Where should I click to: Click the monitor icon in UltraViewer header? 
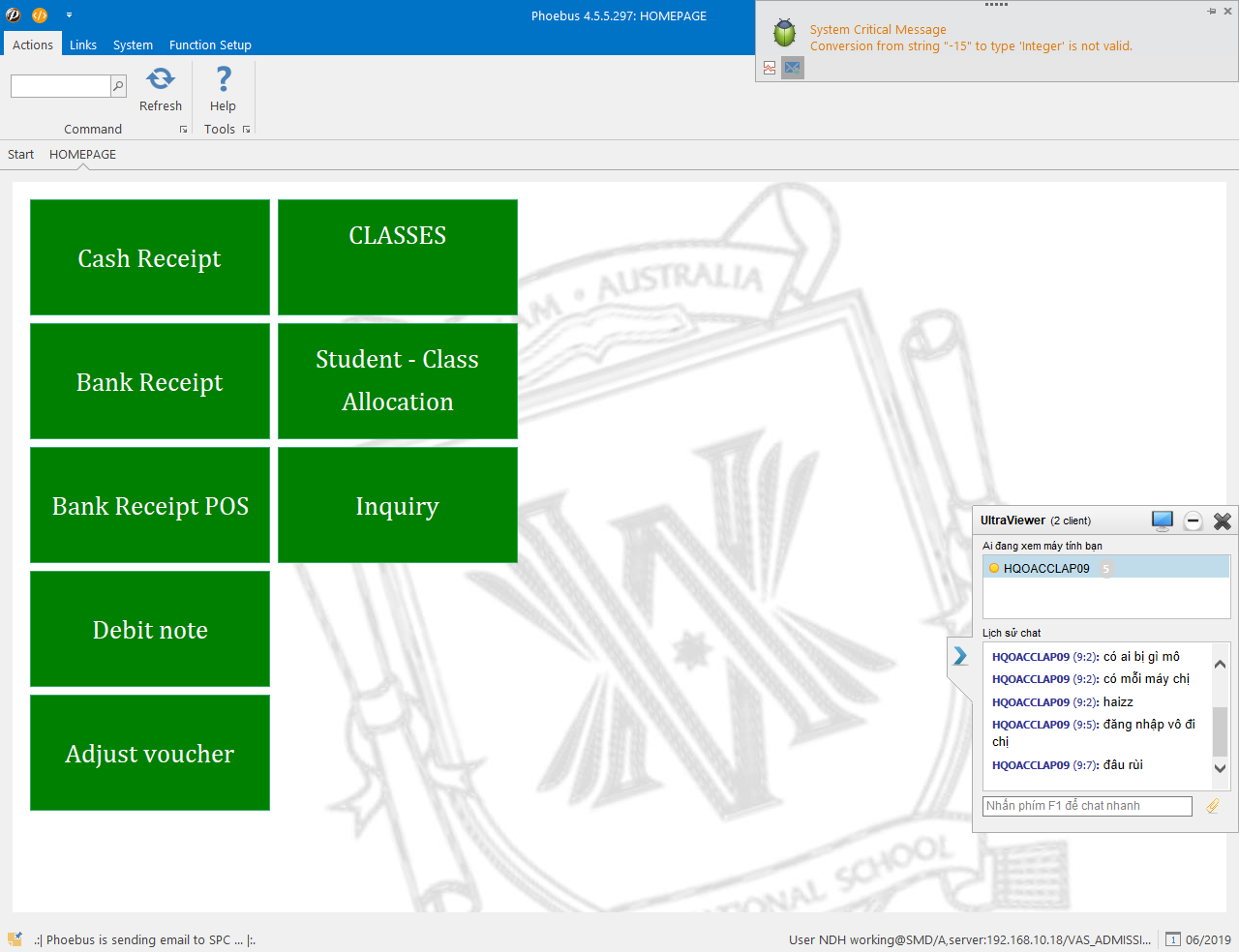pos(1163,521)
